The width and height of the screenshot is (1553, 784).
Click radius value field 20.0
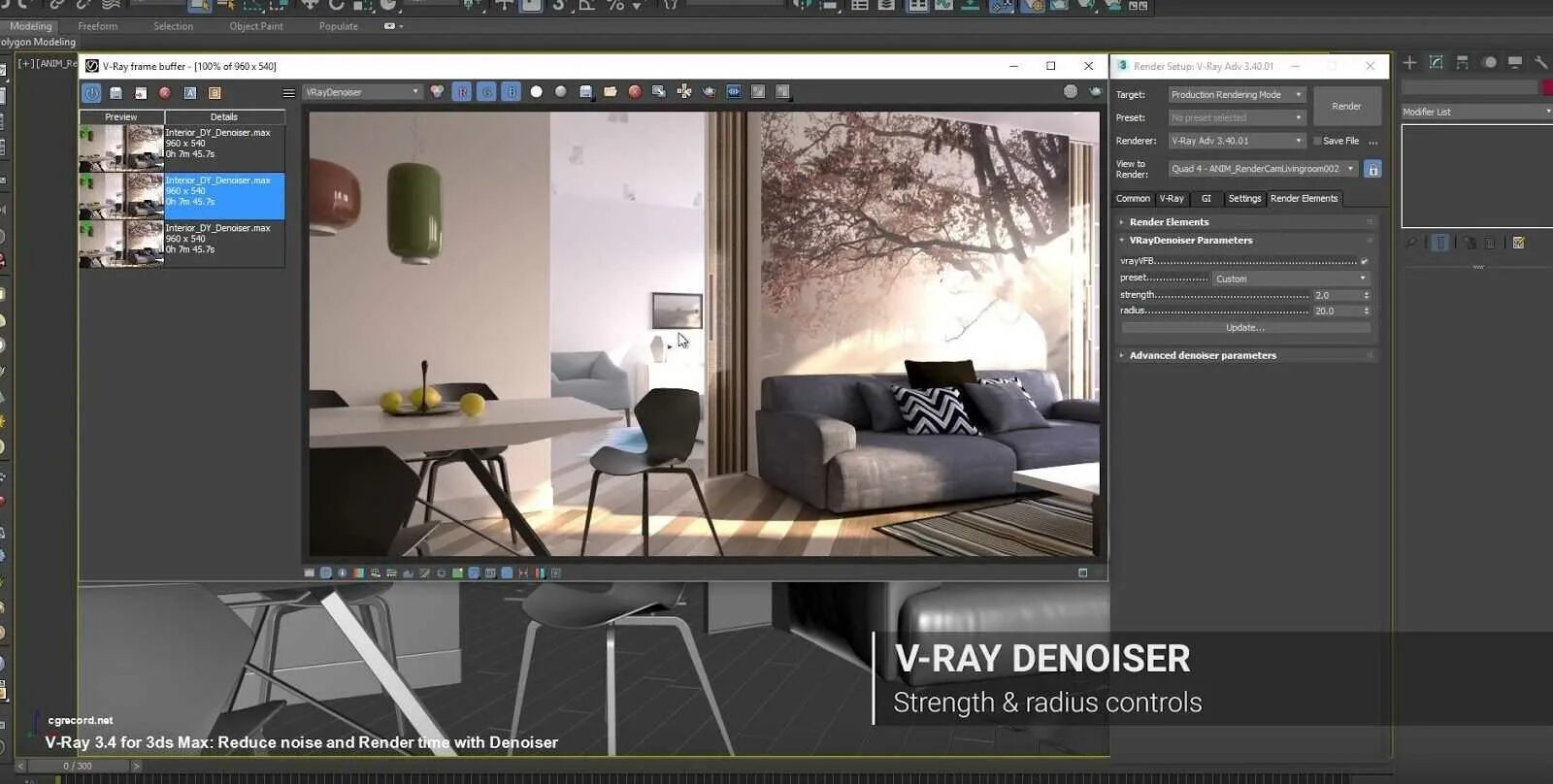[x=1337, y=311]
